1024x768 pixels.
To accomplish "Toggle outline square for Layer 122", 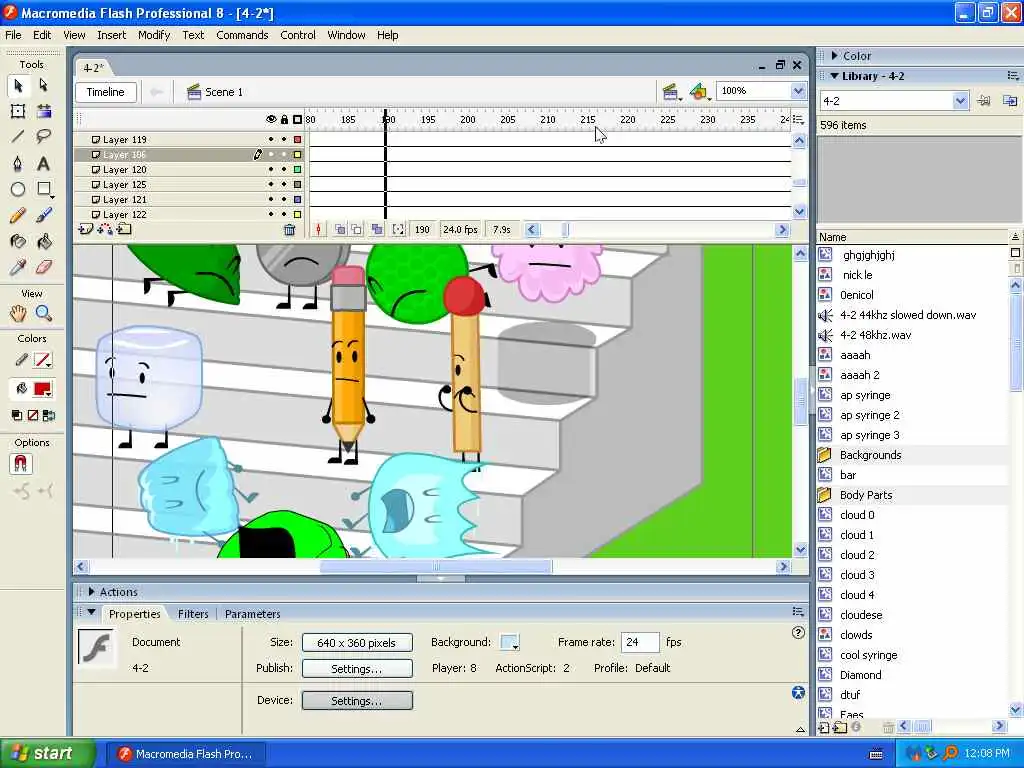I will click(x=297, y=215).
